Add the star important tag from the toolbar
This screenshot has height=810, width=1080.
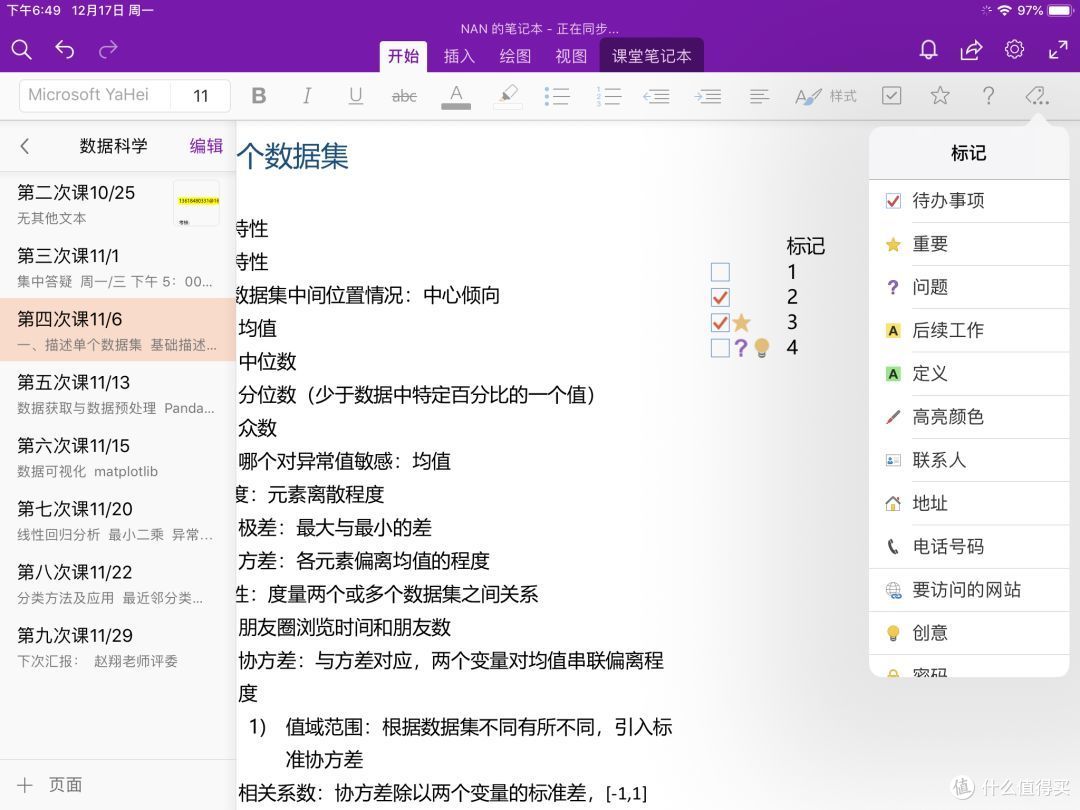coord(939,96)
